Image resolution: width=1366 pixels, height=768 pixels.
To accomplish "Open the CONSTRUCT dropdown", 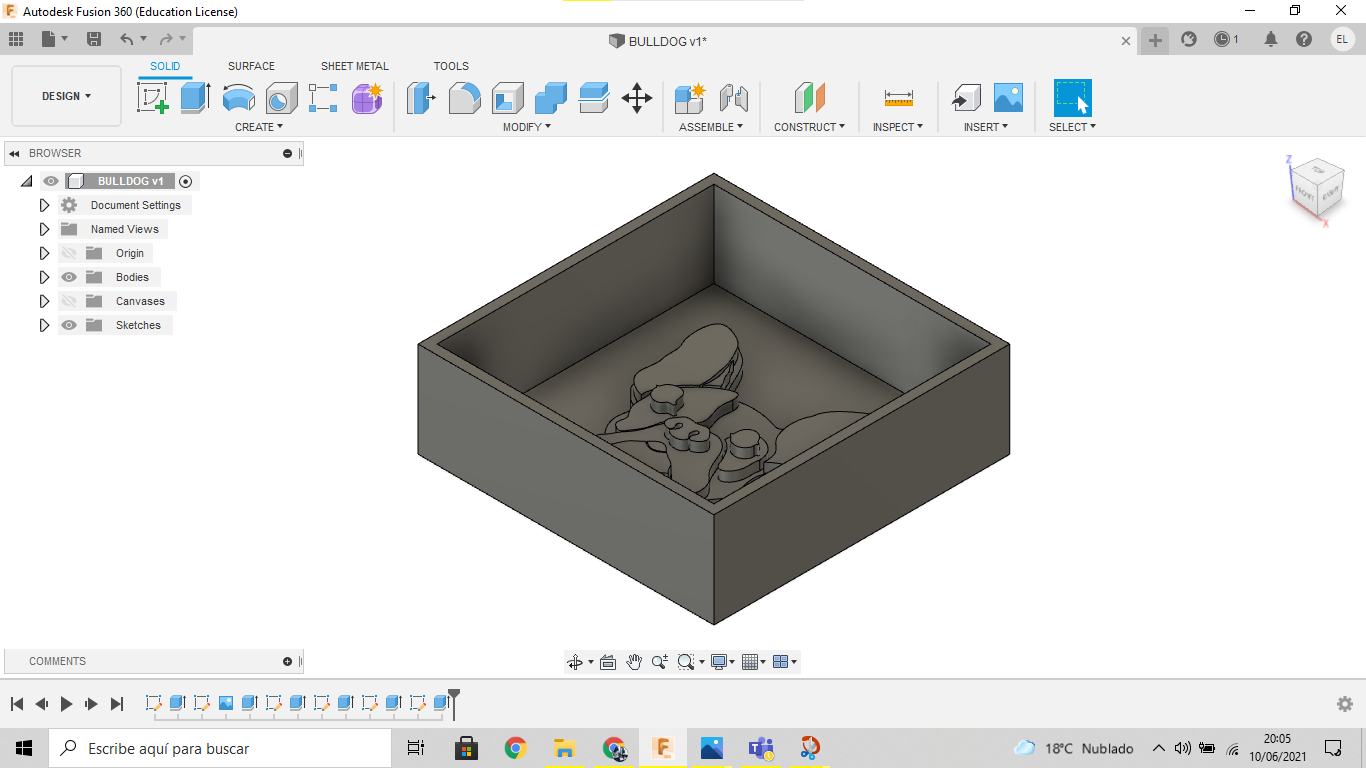I will point(809,127).
